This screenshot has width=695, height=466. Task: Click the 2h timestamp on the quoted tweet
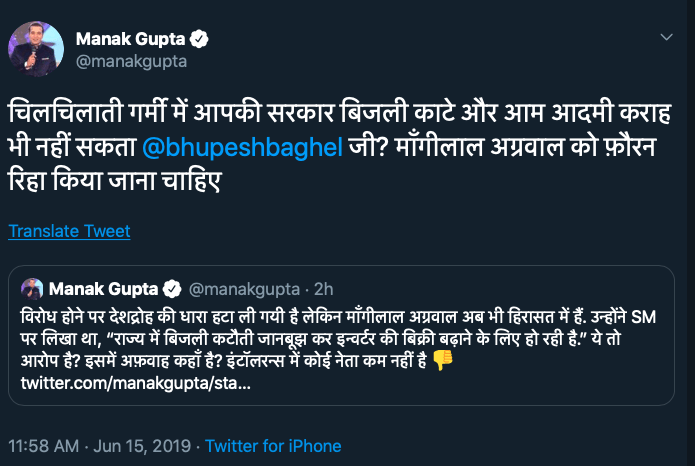(323, 289)
